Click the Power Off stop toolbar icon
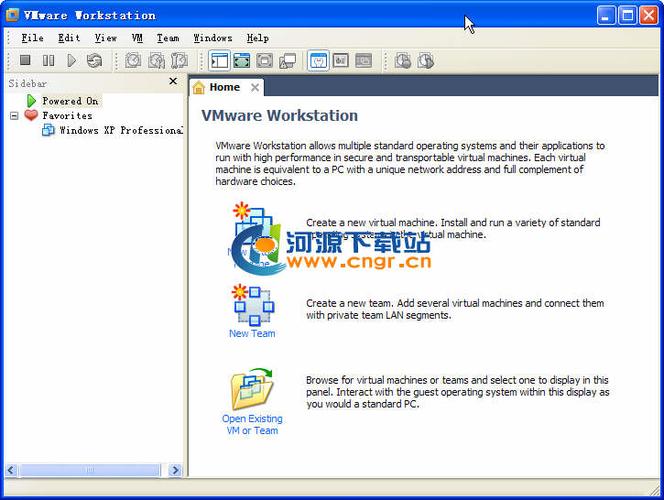The height and width of the screenshot is (500, 664). [25, 60]
